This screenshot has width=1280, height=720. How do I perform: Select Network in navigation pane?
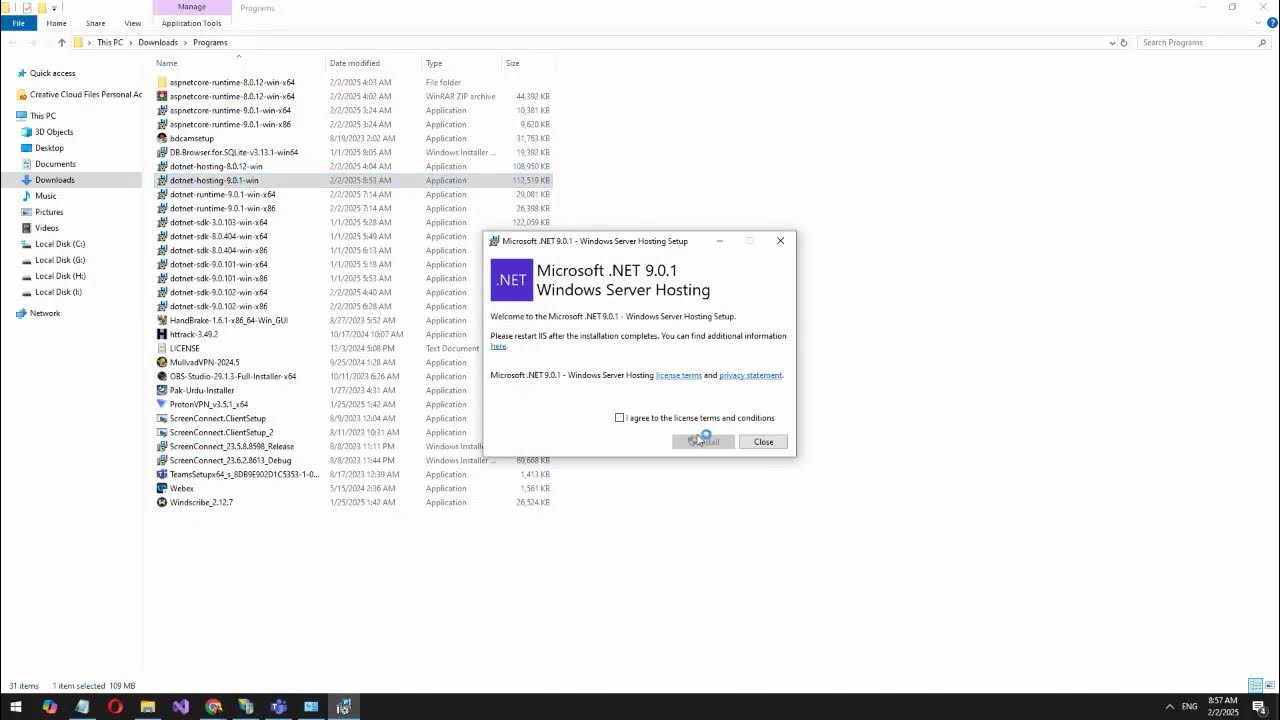[x=44, y=313]
